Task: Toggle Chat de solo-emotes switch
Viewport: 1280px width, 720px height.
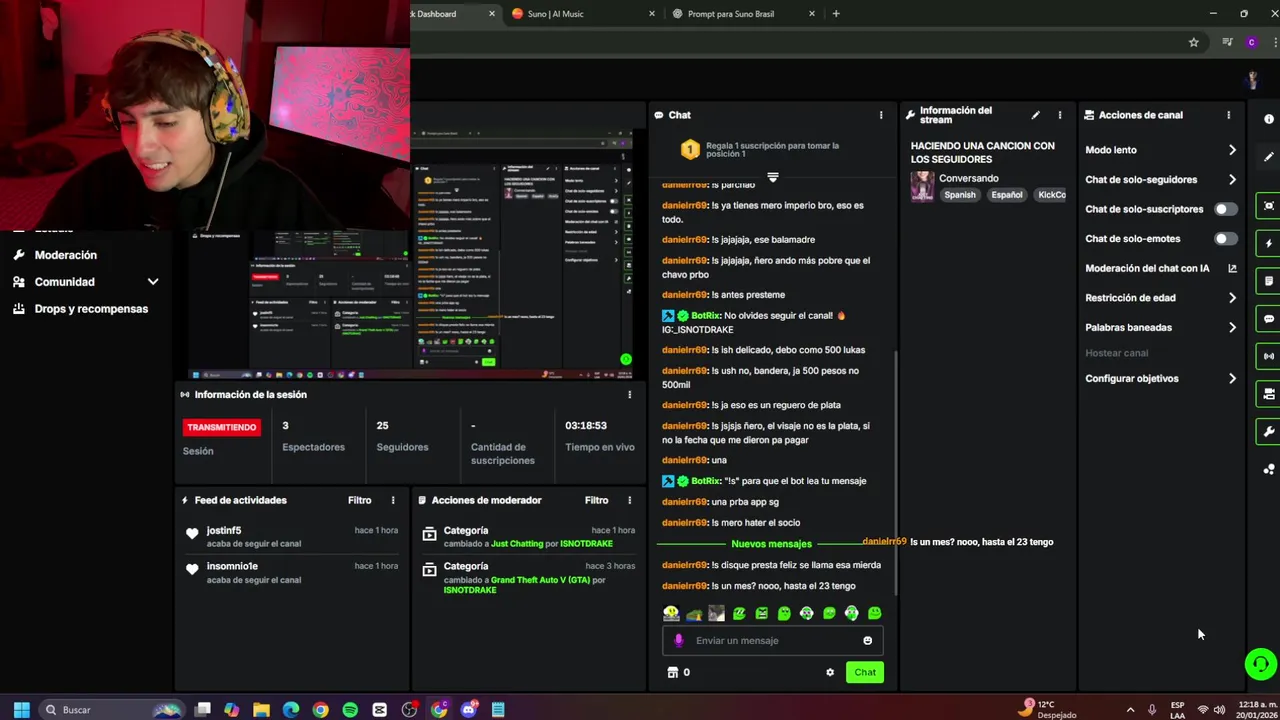Action: pyautogui.click(x=1225, y=239)
